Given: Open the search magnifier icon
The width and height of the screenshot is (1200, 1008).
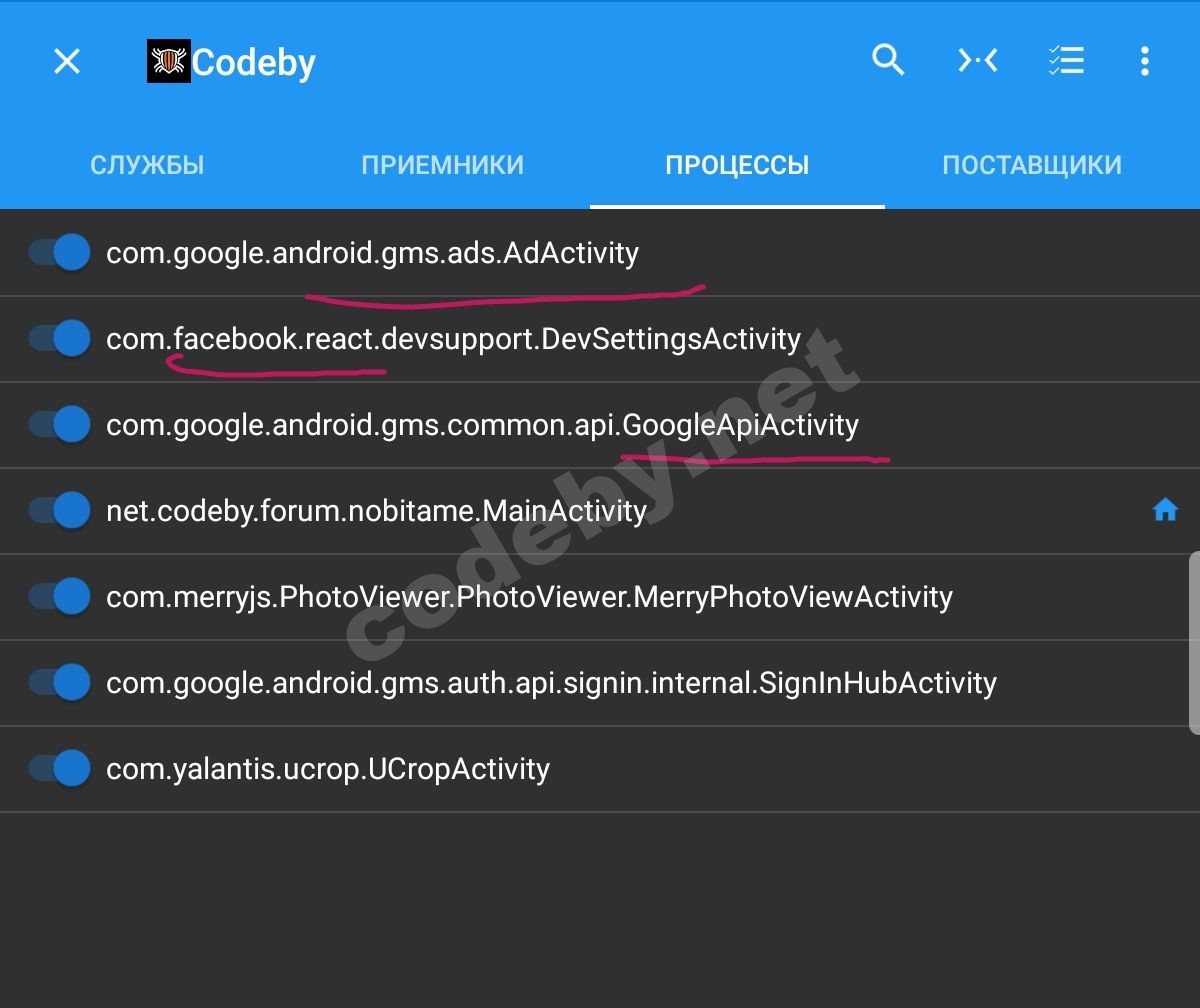Looking at the screenshot, I should point(888,61).
